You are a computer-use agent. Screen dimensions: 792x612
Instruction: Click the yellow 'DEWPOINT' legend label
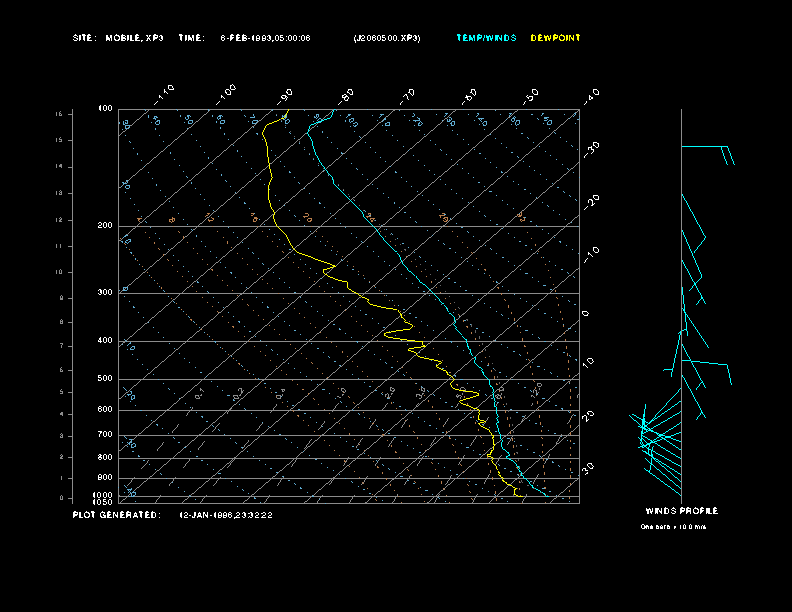coord(556,38)
